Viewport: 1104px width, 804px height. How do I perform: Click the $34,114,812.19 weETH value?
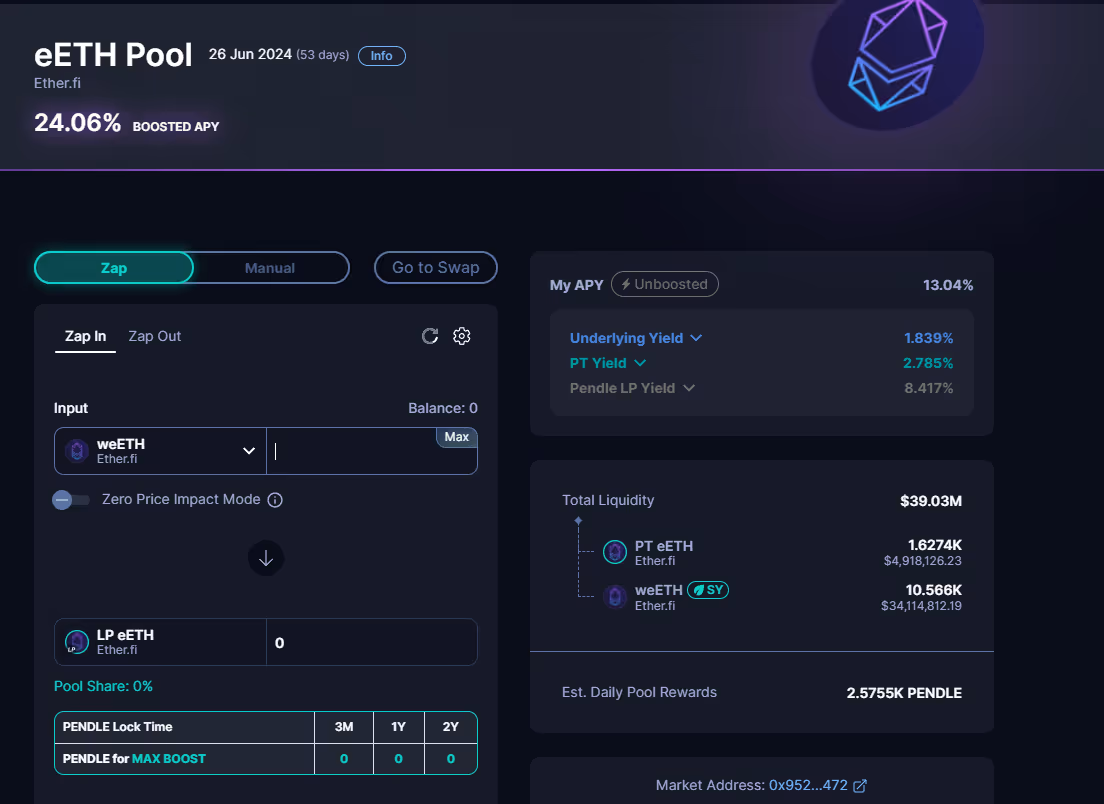click(x=921, y=606)
